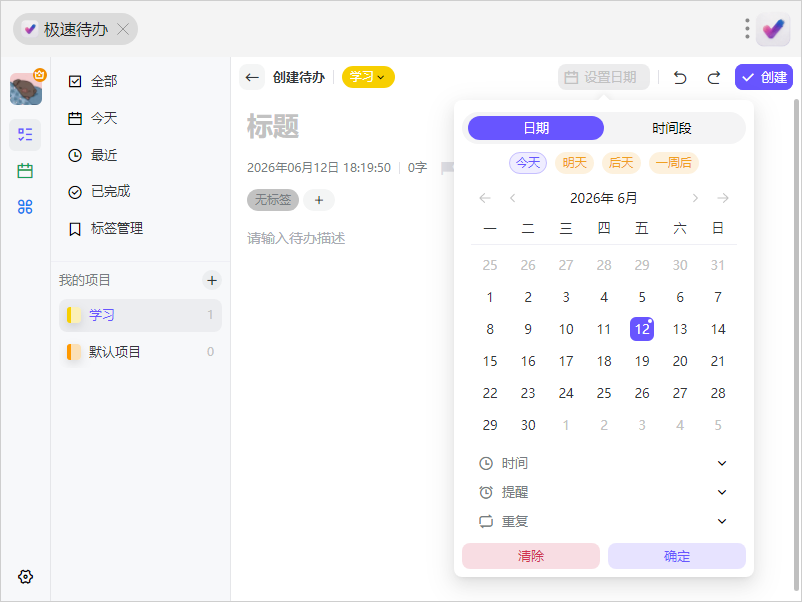Click the 极速待办 logo in top right
This screenshot has height=602, width=802.
point(773,29)
